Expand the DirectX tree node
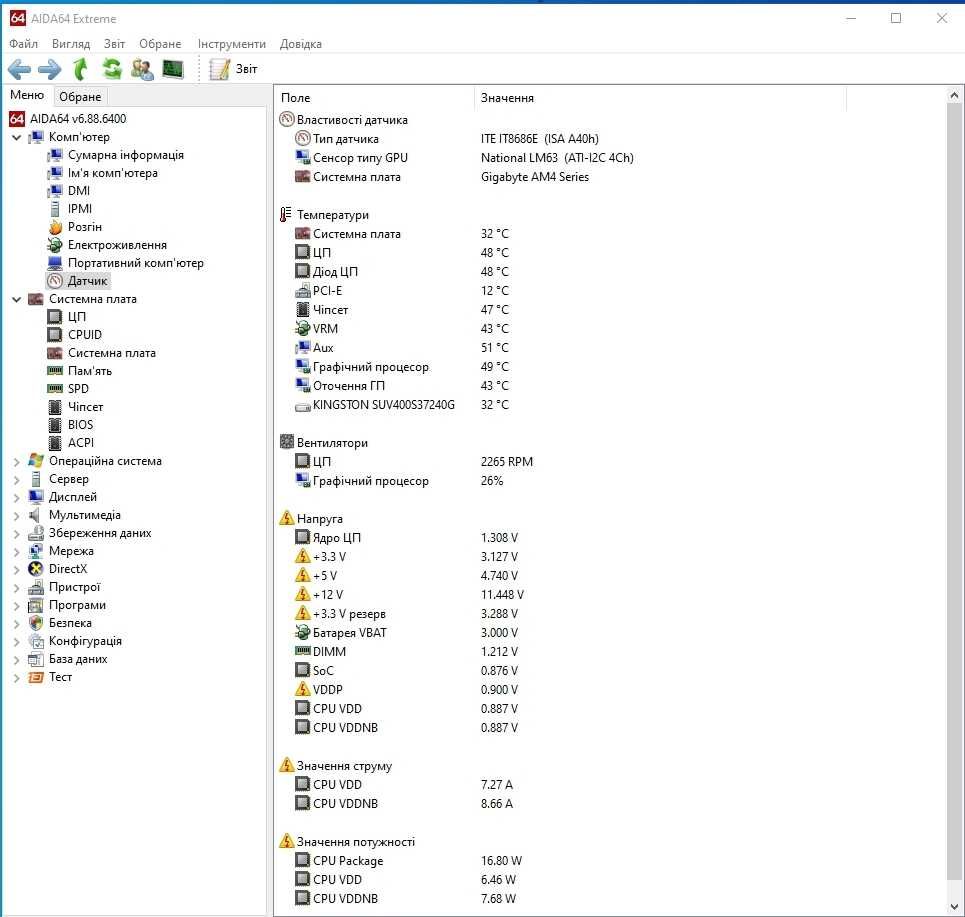 17,569
